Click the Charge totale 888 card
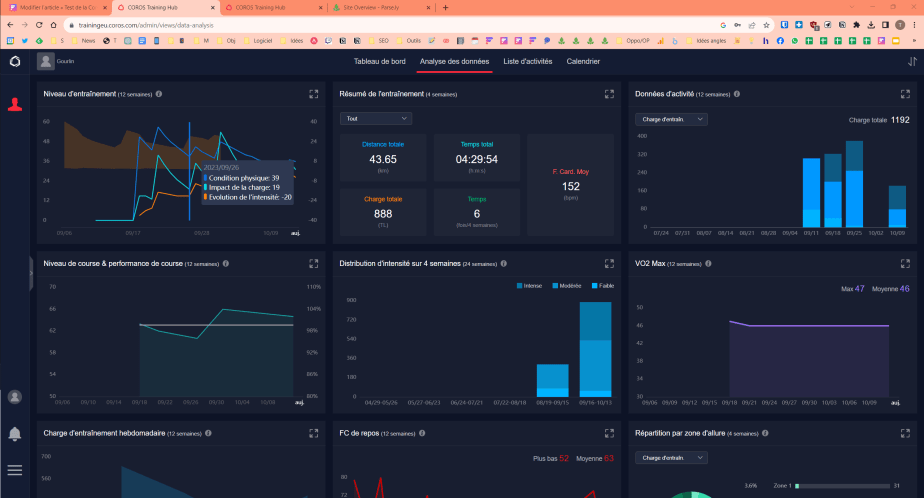 point(383,212)
